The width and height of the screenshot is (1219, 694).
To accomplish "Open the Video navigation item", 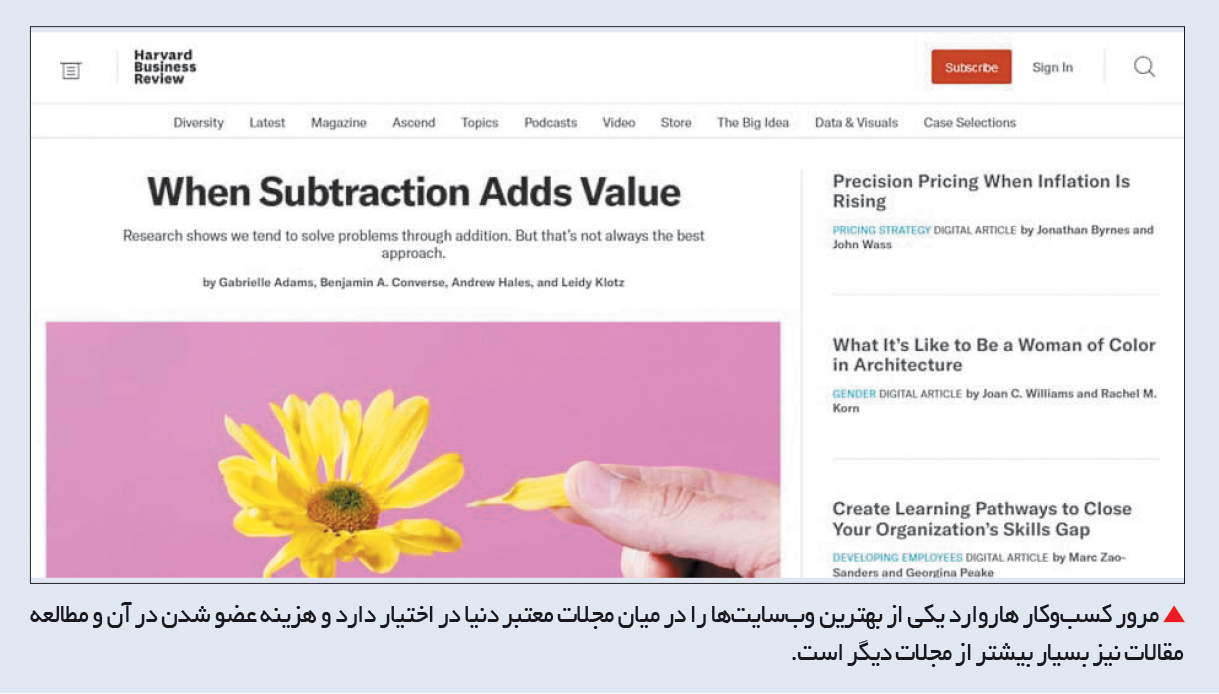I will pos(618,123).
